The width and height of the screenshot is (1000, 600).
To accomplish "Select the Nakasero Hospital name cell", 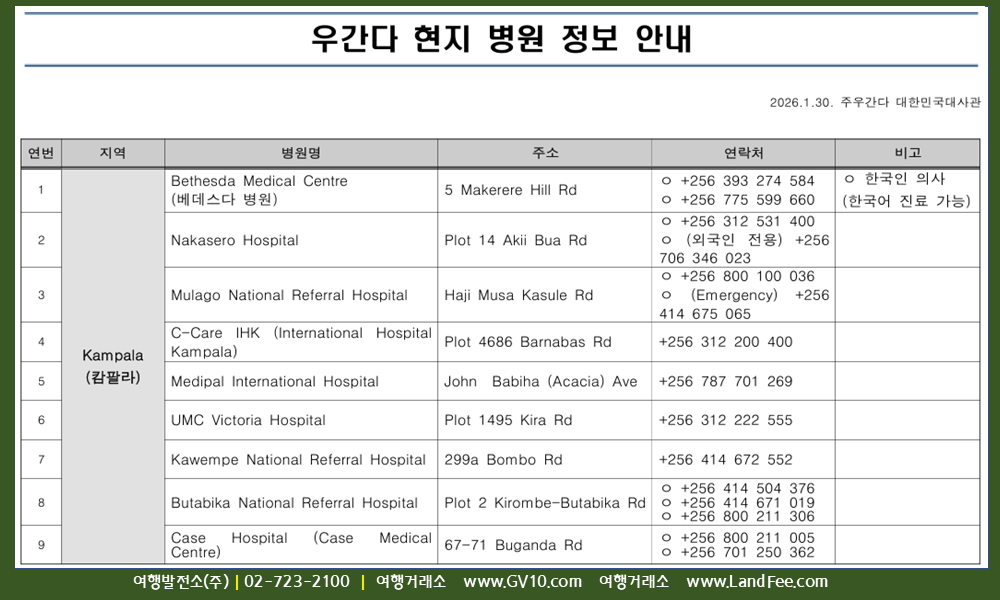I will [x=235, y=240].
